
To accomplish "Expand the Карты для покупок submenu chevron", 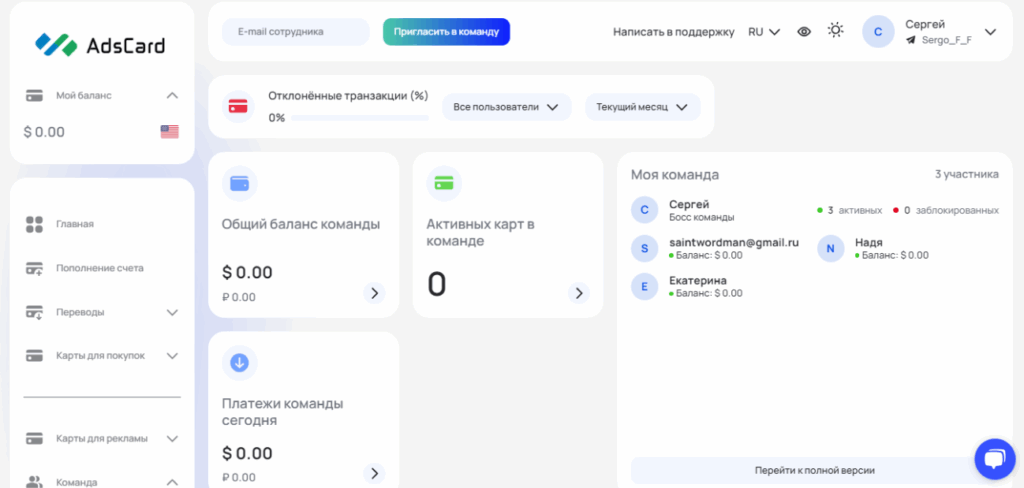I will pos(172,356).
